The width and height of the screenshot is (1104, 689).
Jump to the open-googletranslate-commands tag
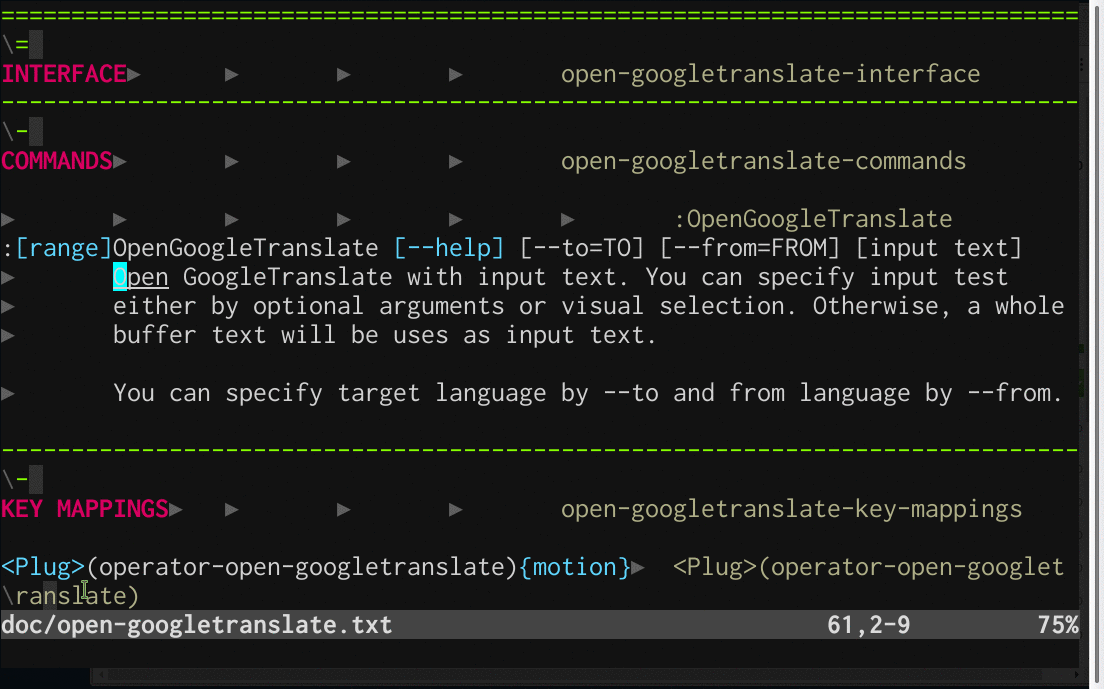(763, 161)
